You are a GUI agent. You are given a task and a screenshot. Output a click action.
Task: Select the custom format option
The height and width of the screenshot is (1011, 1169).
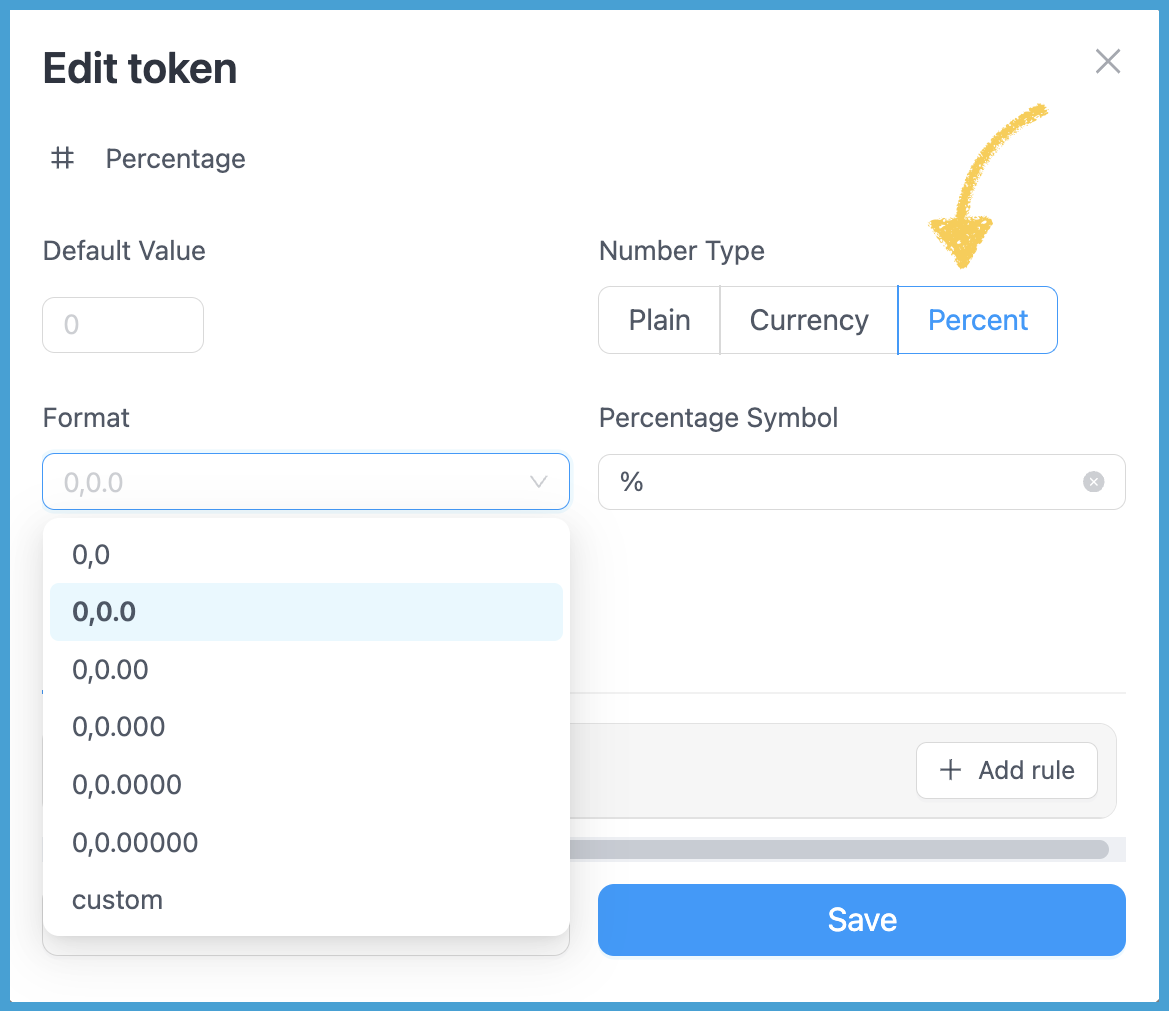pos(117,900)
